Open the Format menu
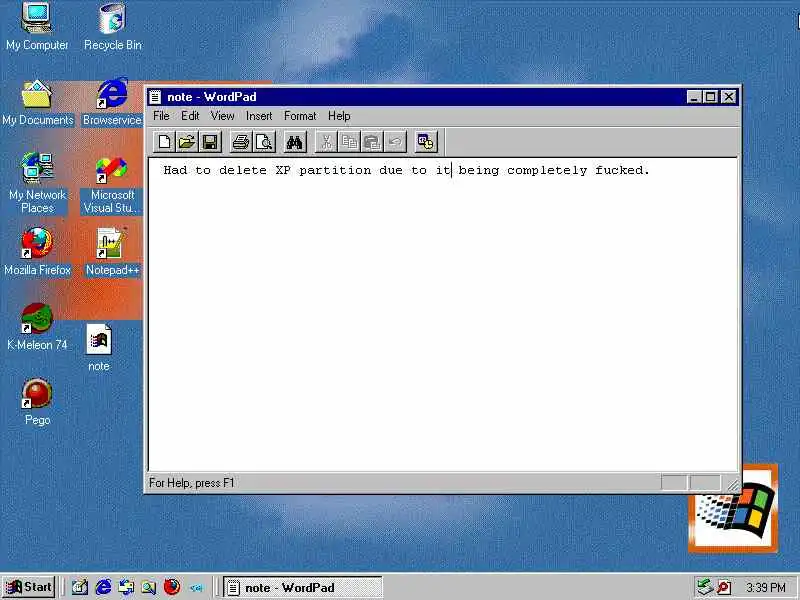Screen dimensions: 800x600 point(300,116)
